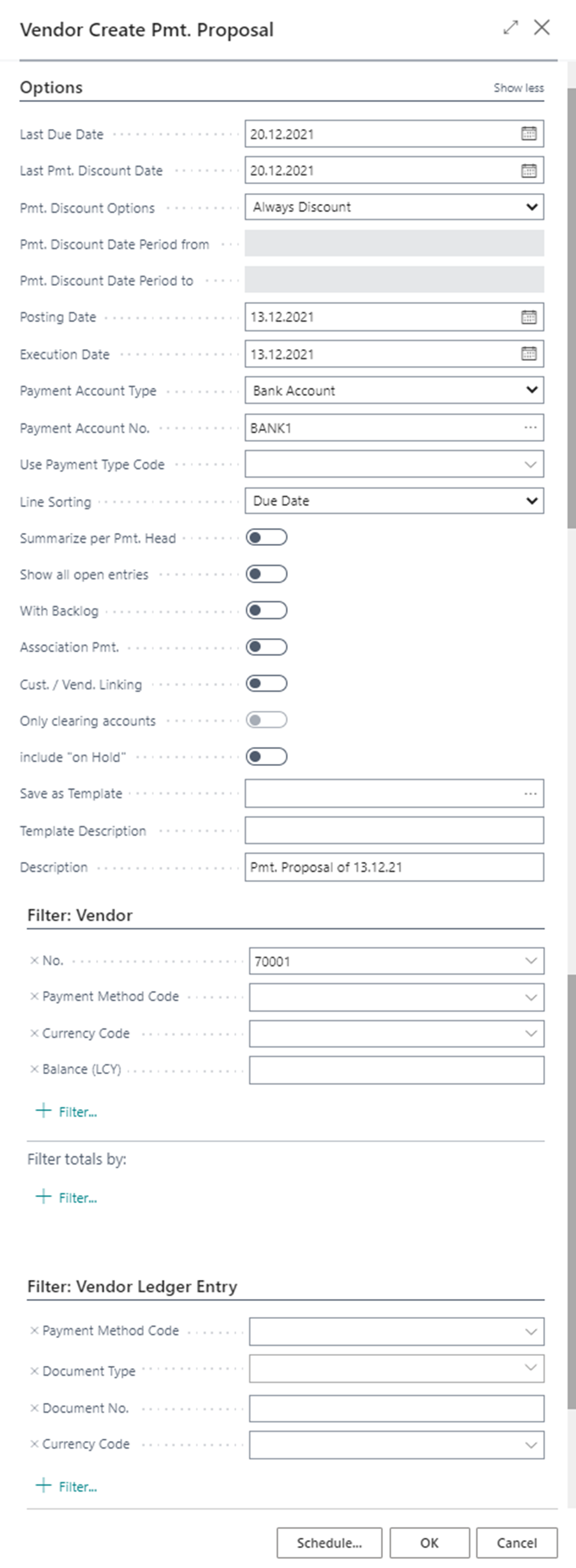Remove the No. vendor filter
The height and width of the screenshot is (1568, 576).
click(x=34, y=961)
